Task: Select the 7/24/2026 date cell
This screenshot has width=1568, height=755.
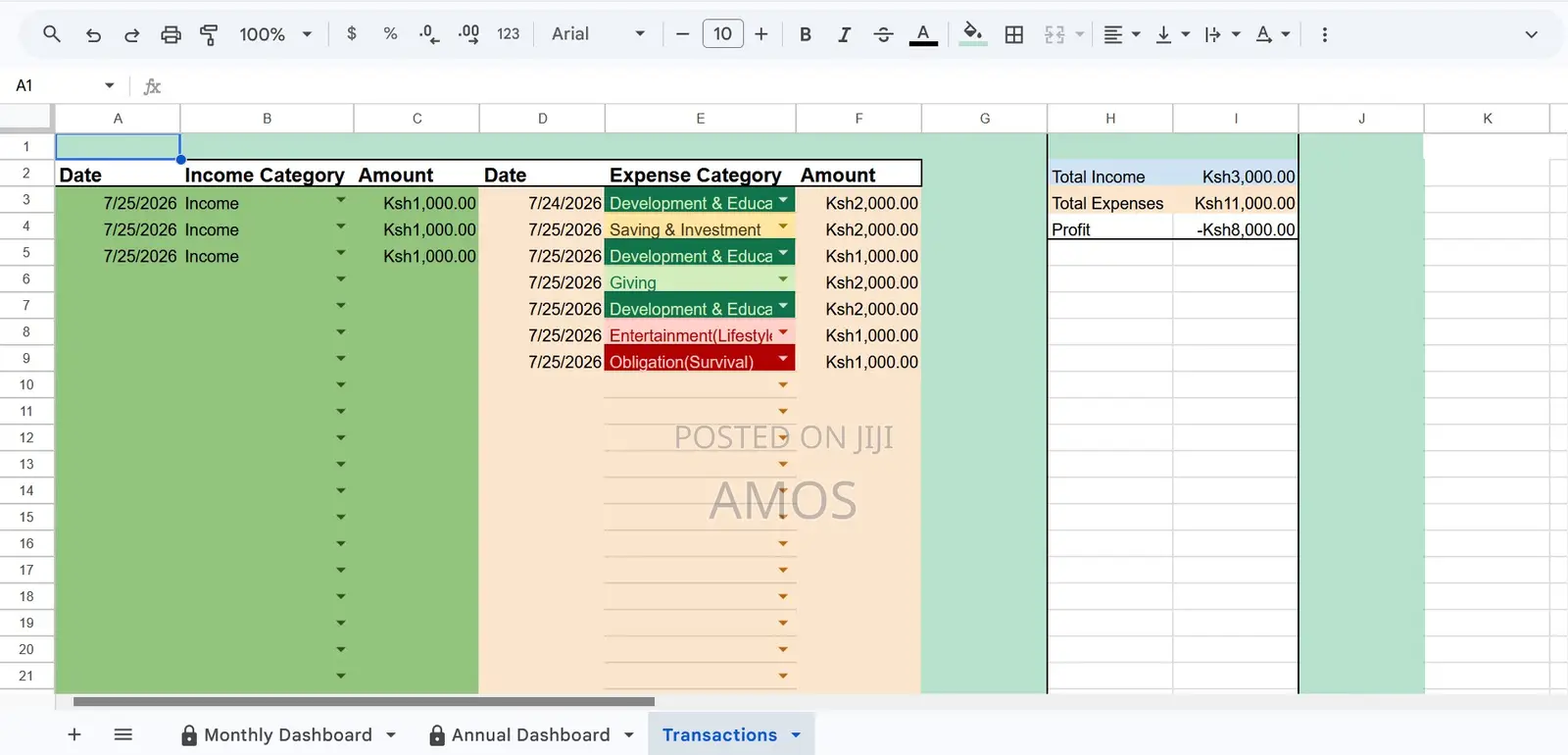Action: click(x=542, y=203)
